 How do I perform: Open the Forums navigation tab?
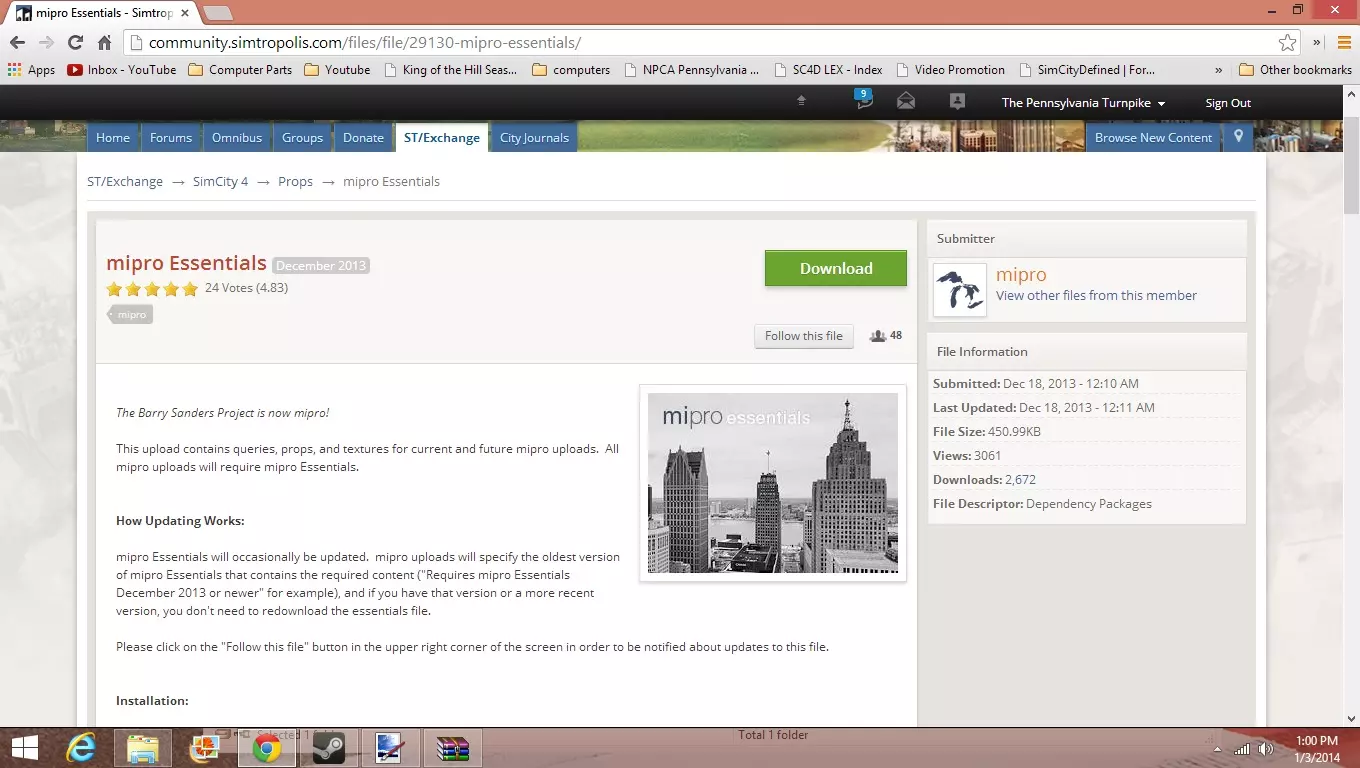pos(171,138)
